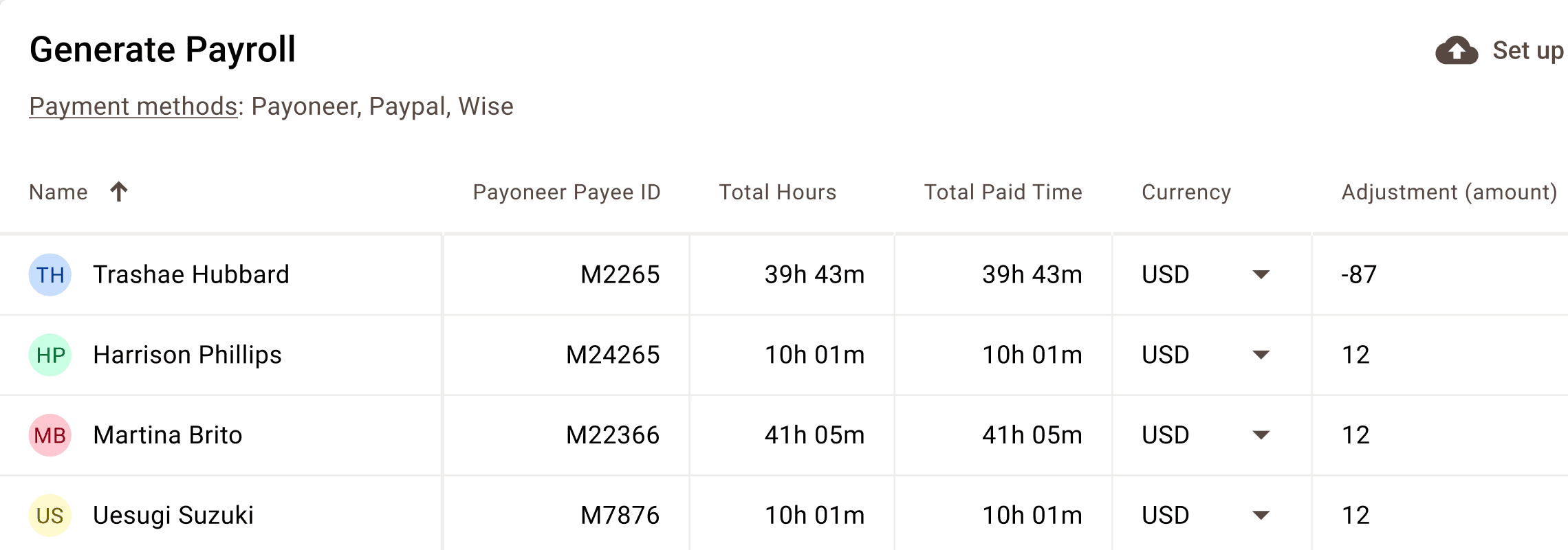Click the Name sort arrow icon
The height and width of the screenshot is (550, 1568).
[x=119, y=192]
